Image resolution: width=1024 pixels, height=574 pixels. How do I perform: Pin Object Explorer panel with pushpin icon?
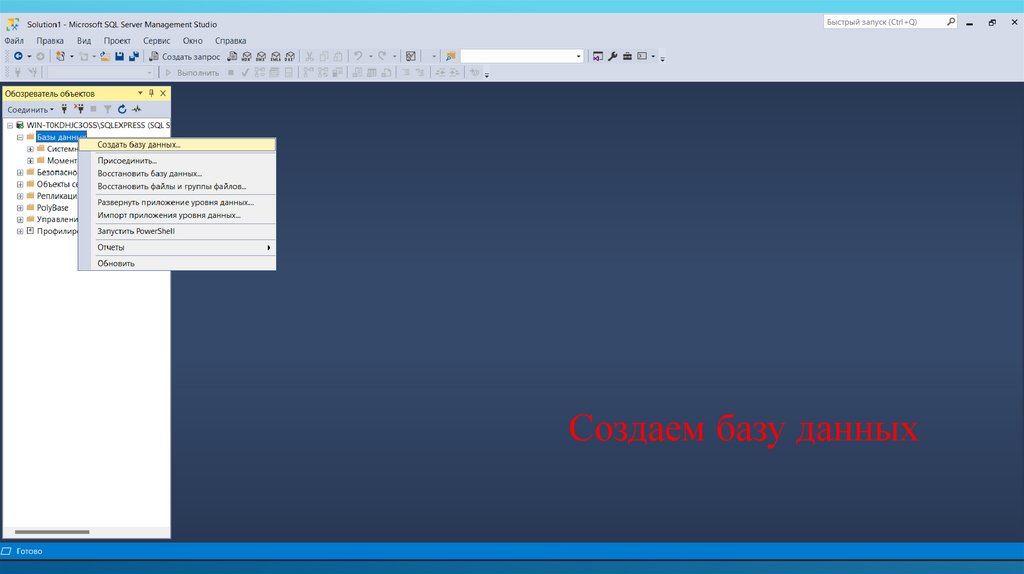coord(152,93)
